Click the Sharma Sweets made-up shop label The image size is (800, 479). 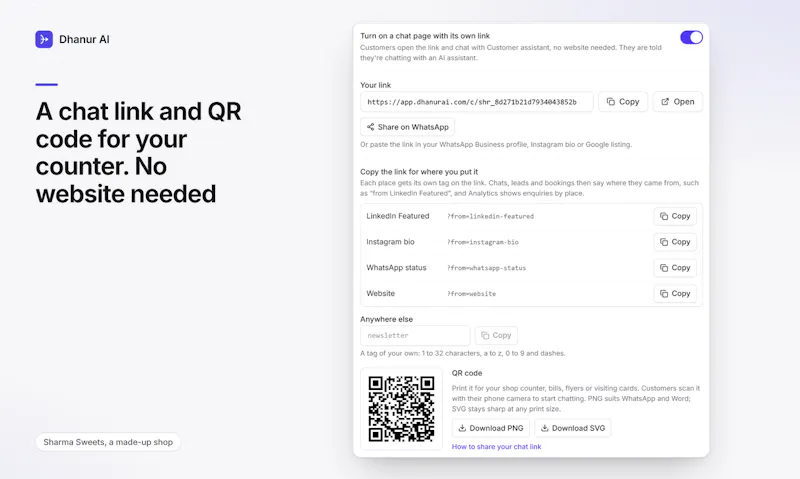click(x=108, y=442)
